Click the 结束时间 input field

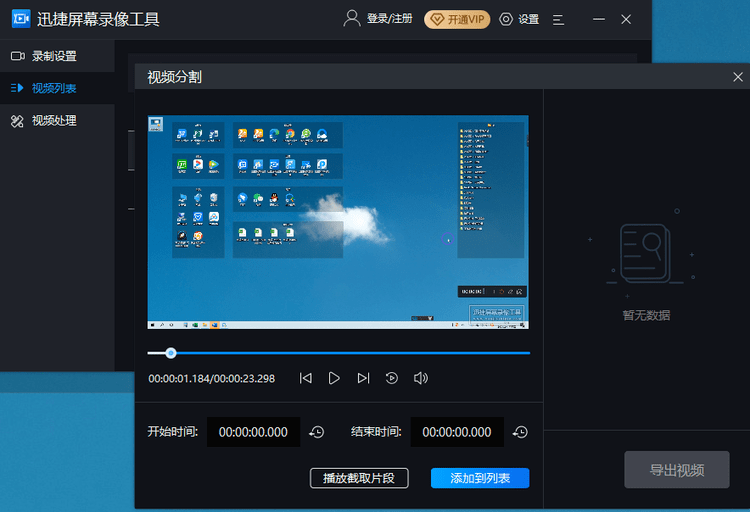[x=457, y=432]
